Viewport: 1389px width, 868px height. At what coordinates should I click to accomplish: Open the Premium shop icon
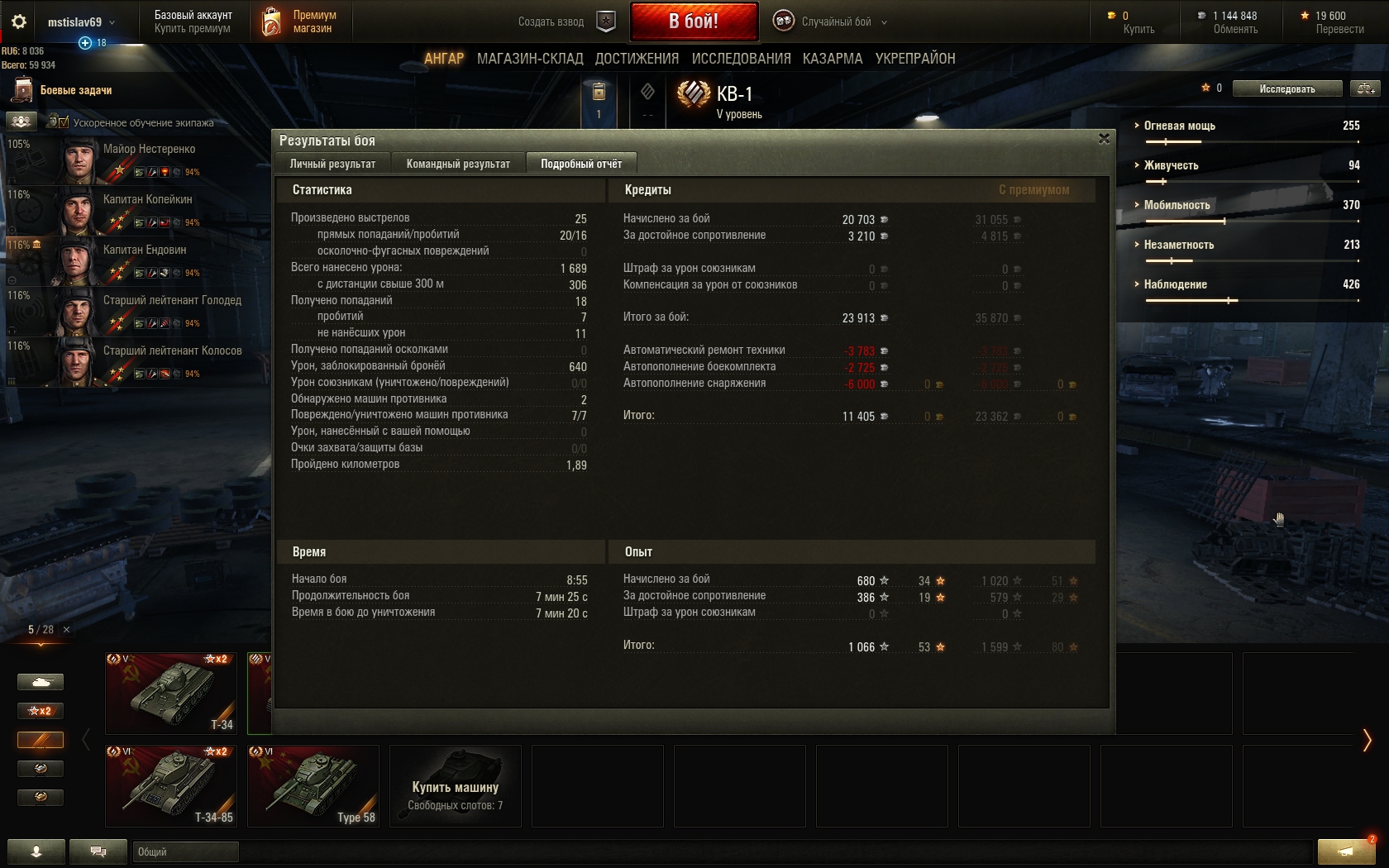coord(271,22)
